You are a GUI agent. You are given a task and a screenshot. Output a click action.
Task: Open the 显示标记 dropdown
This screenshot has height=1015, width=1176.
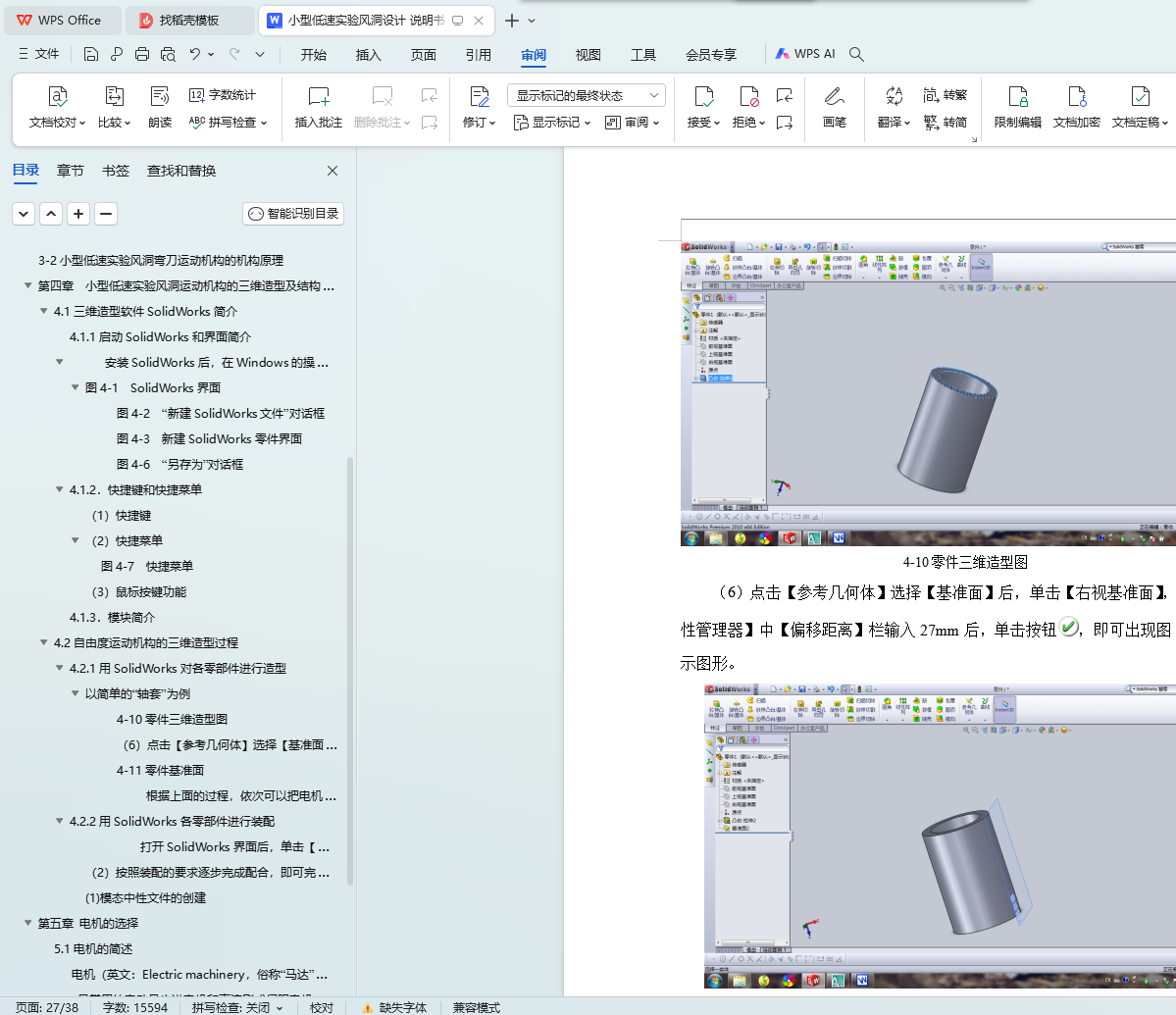pos(553,123)
